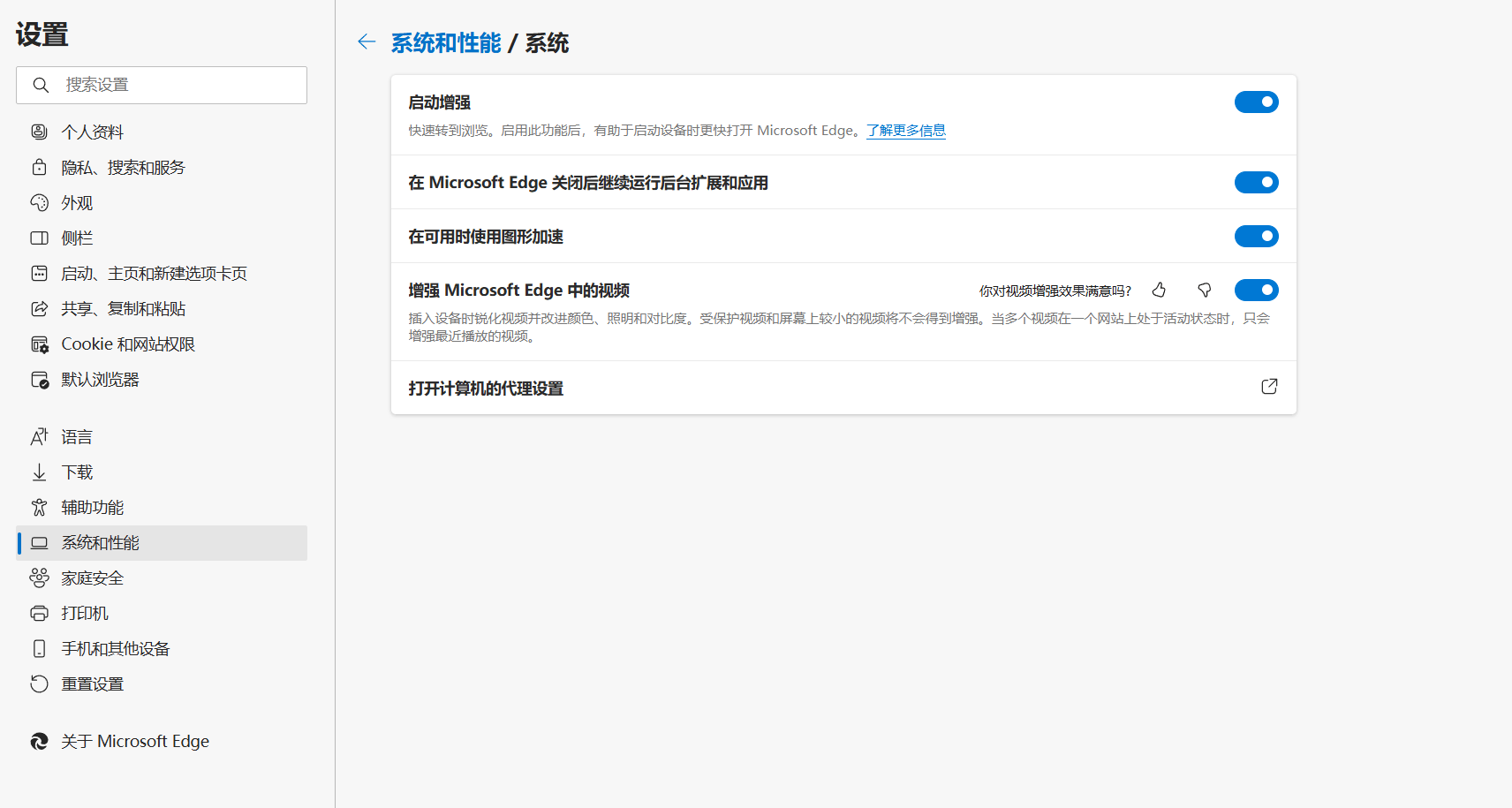Click the video enhancement description paragraph

click(839, 327)
